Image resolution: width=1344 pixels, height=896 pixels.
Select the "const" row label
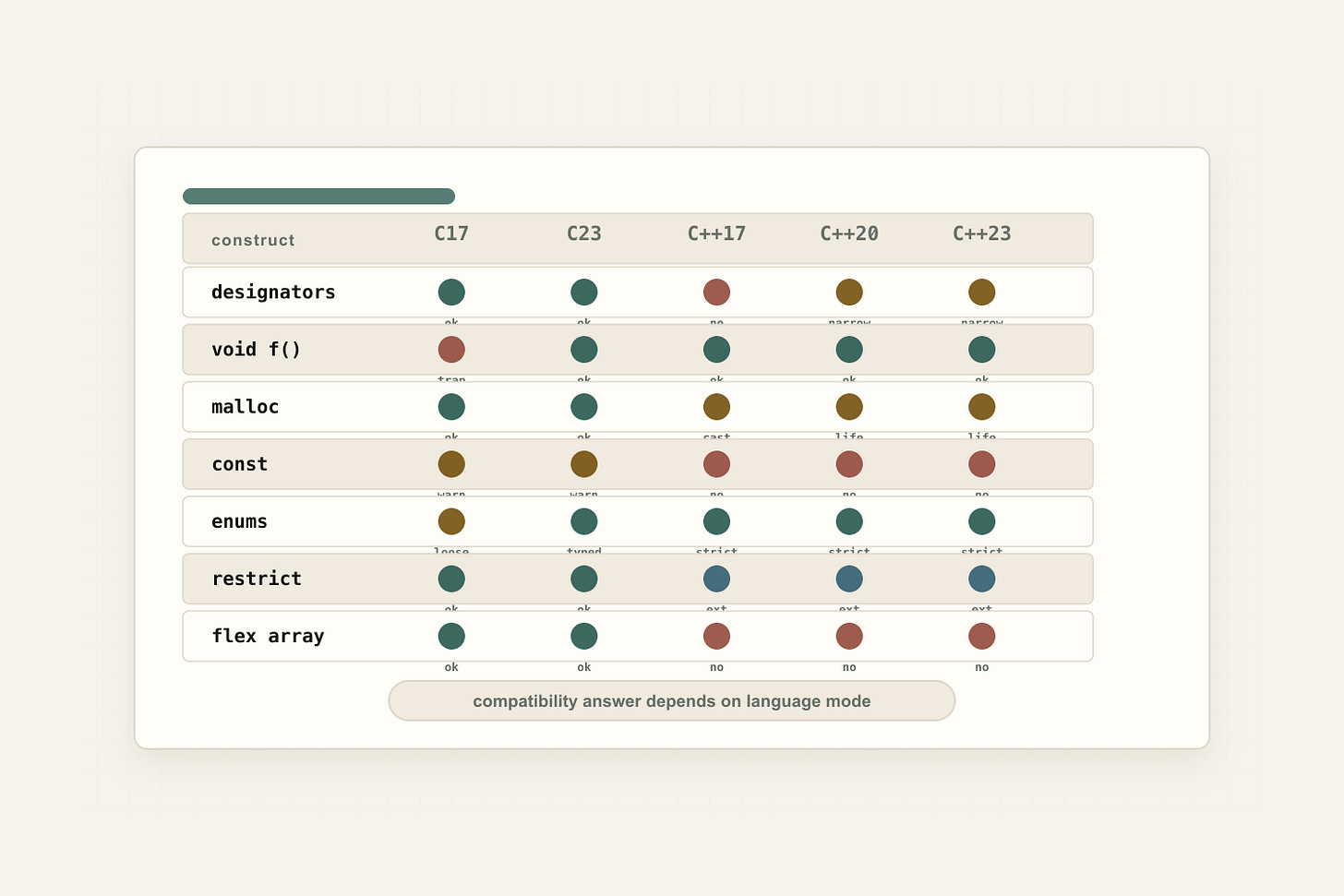239,464
